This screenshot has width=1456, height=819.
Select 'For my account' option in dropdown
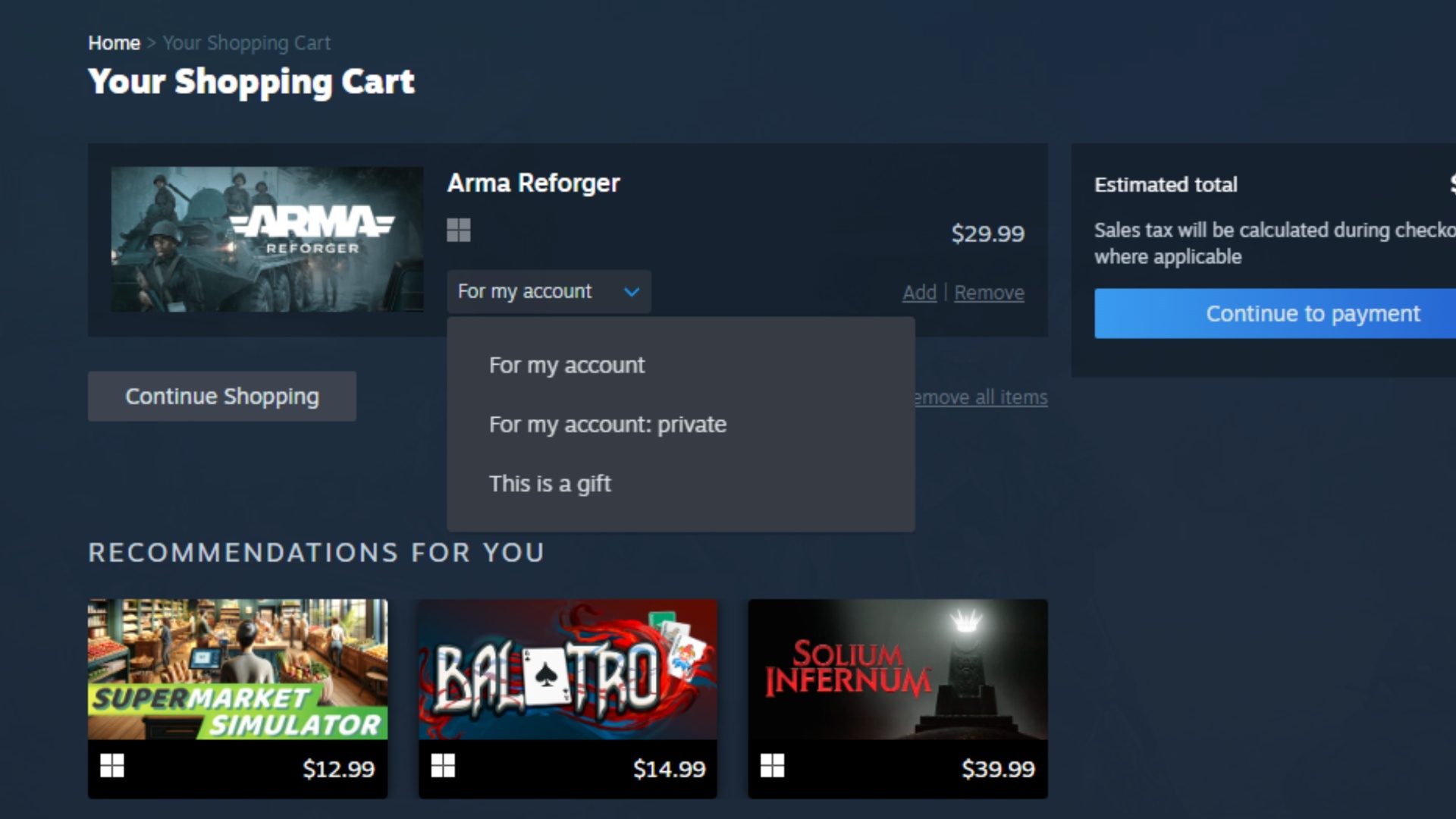click(566, 364)
